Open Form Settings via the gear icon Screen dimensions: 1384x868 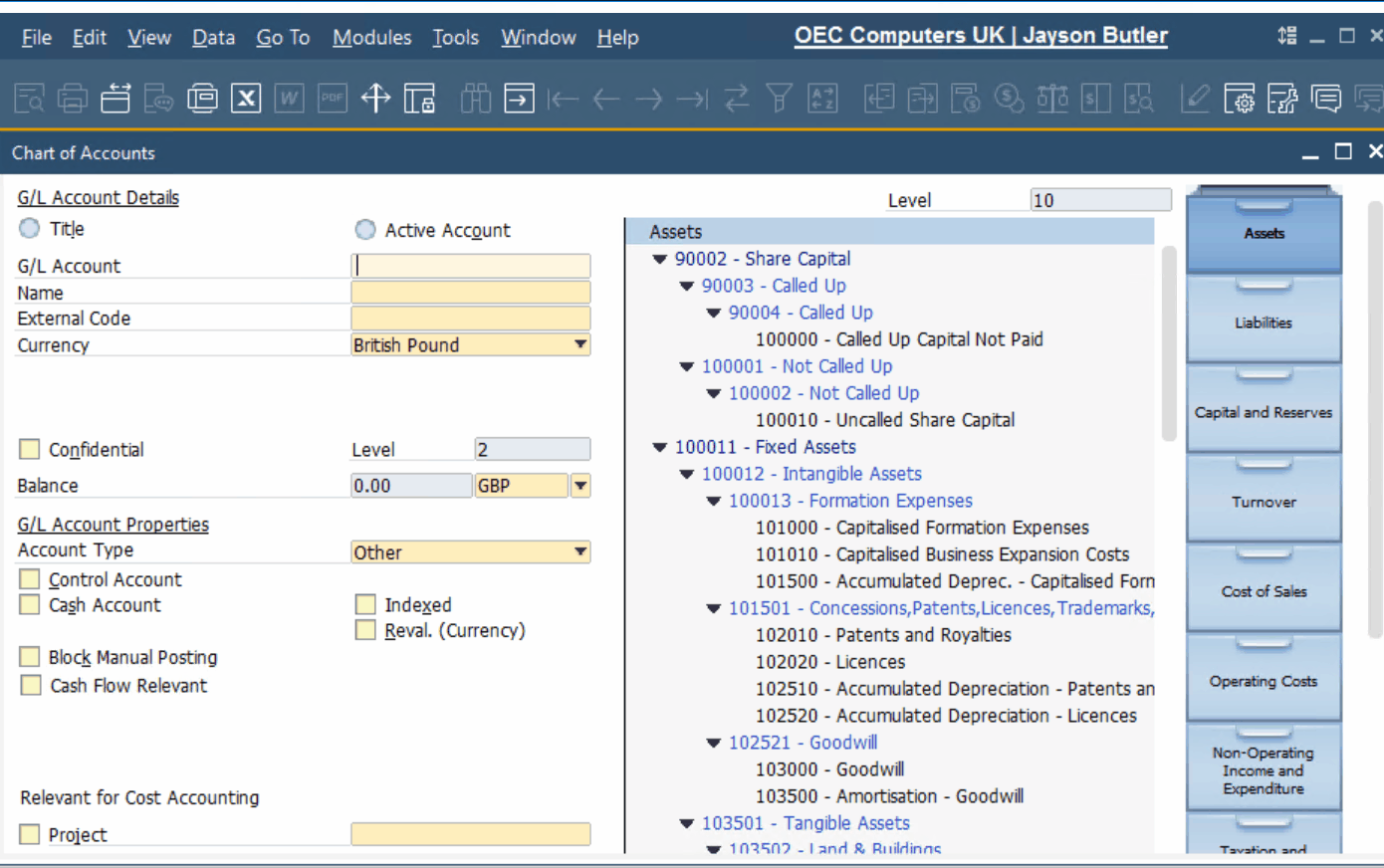[1240, 99]
